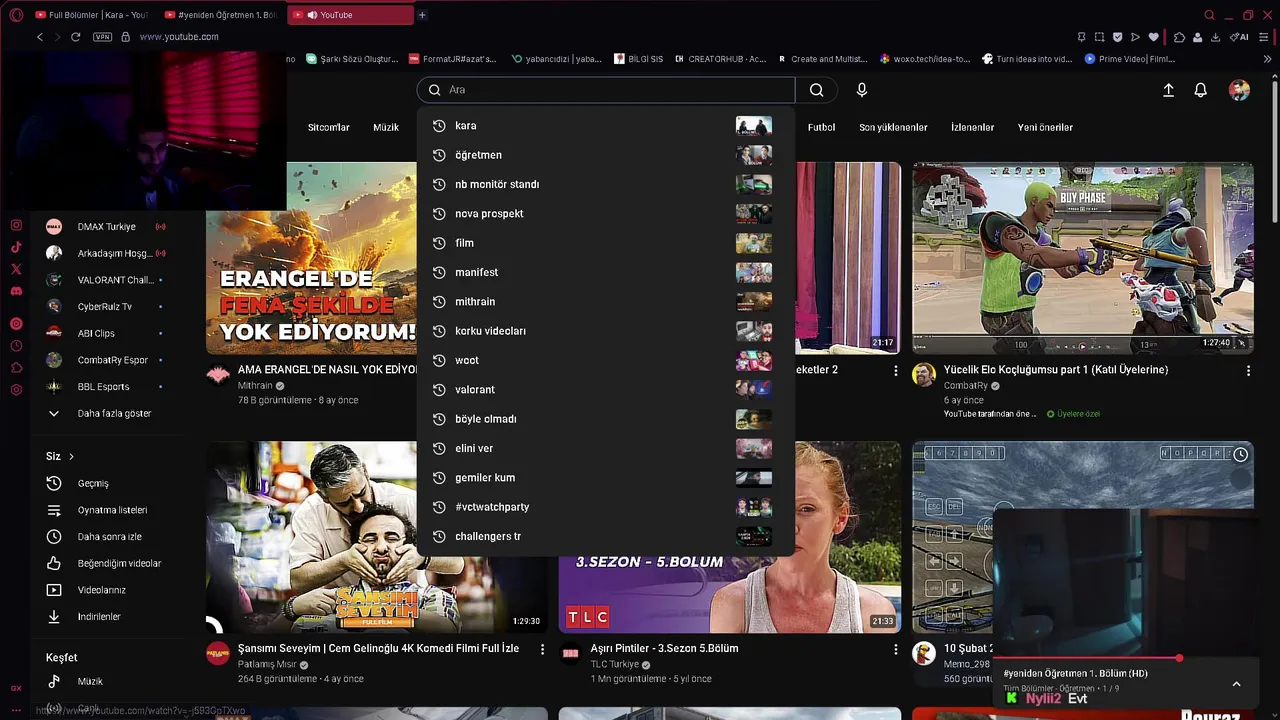Screen dimensions: 1280x720
Task: Open video menu for Aşırı Pintiler
Action: 895,650
